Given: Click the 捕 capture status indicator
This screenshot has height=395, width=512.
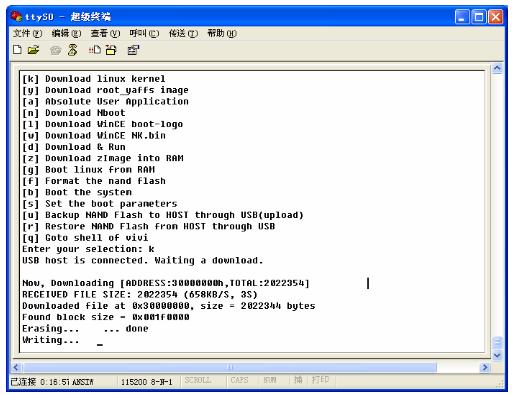Looking at the screenshot, I should tap(298, 380).
